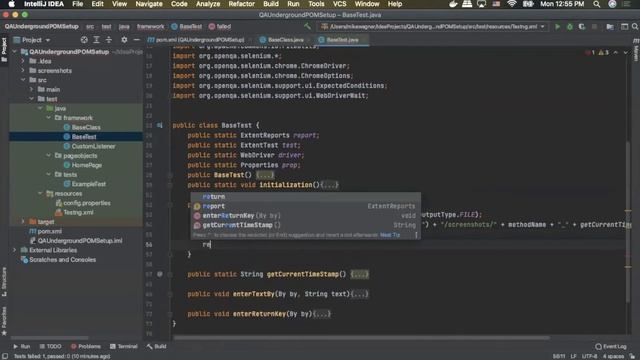Screen dimensions: 640x360
Task: Expand External Libraries node
Action: (15, 250)
